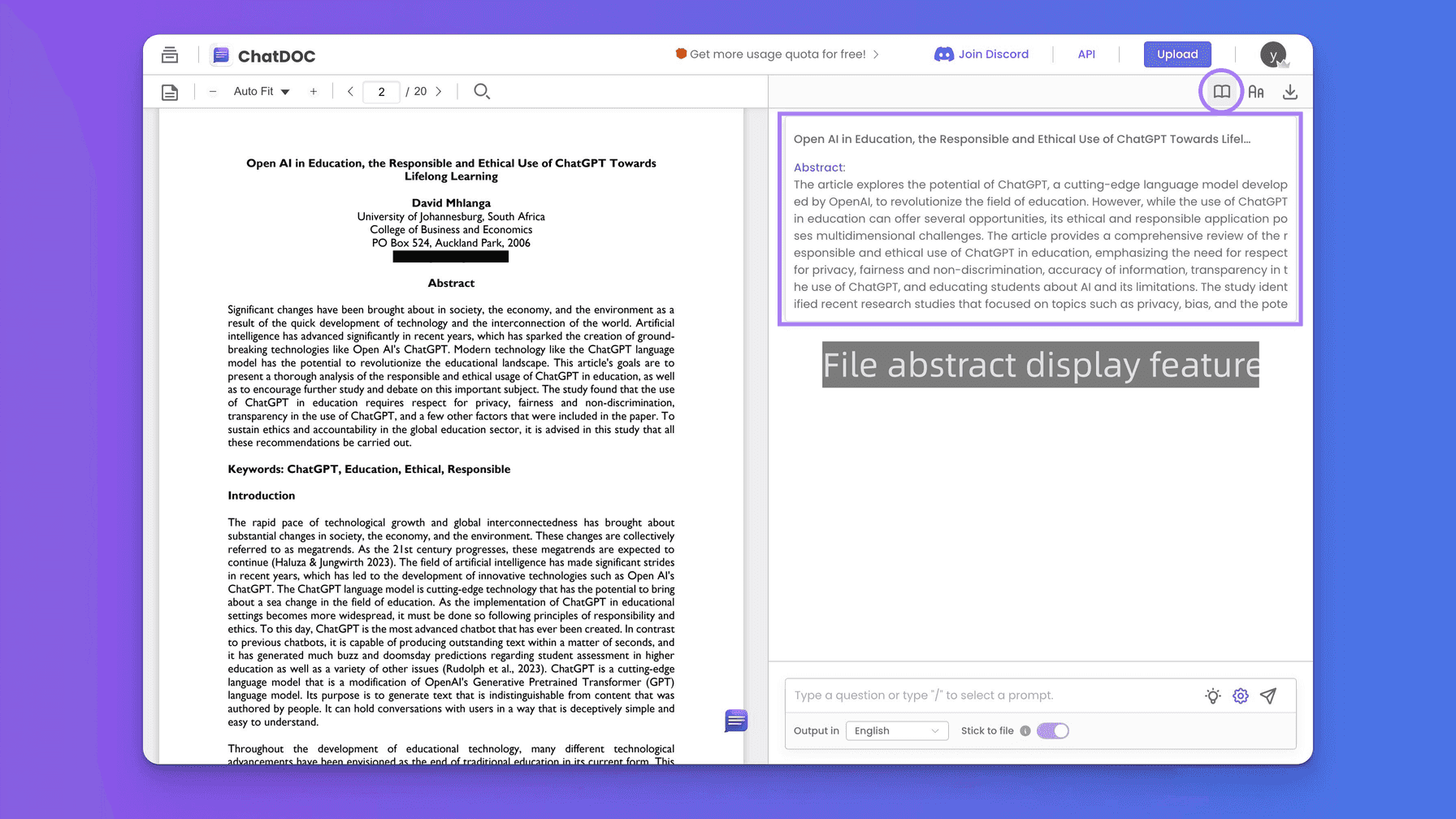The width and height of the screenshot is (1456, 819).
Task: Open the sidebar hamburger icon
Action: point(169,54)
